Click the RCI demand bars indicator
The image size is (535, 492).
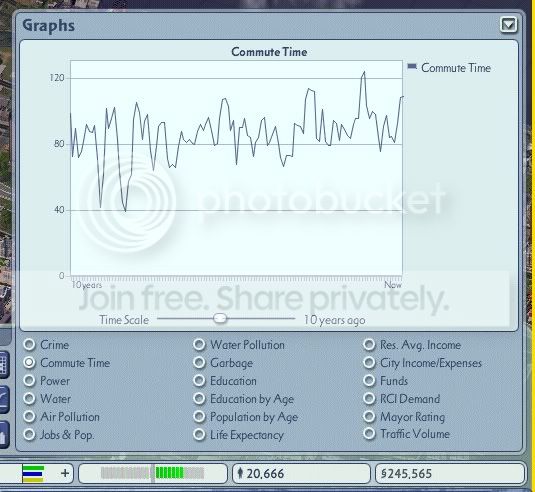coord(33,474)
